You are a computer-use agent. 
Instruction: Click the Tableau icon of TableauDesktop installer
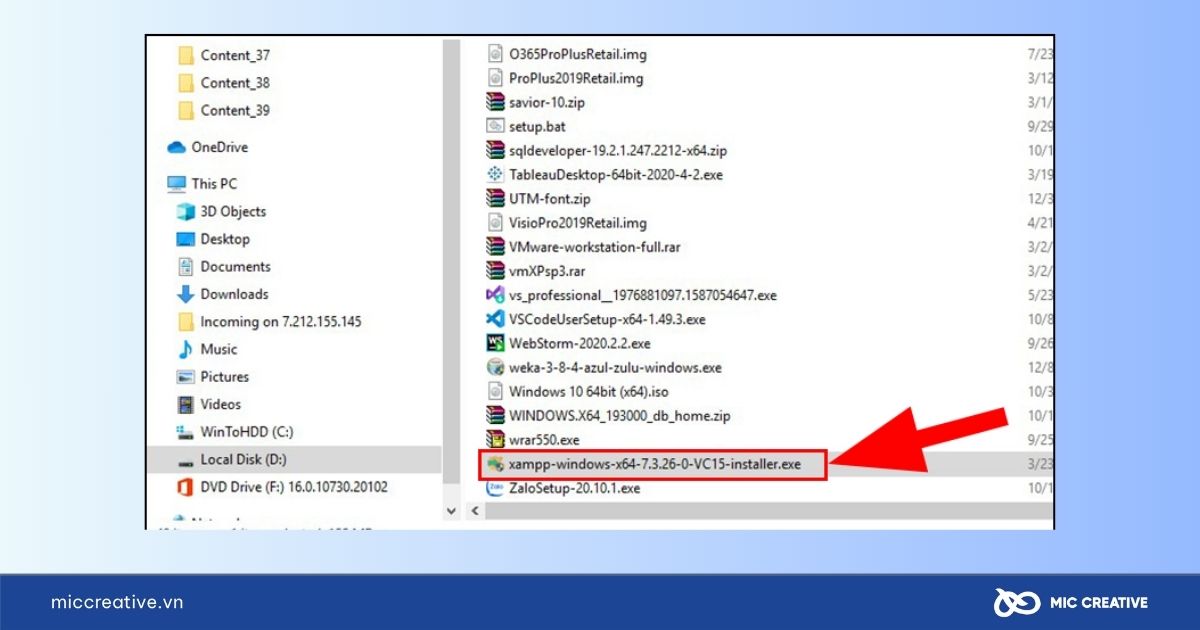click(x=494, y=174)
